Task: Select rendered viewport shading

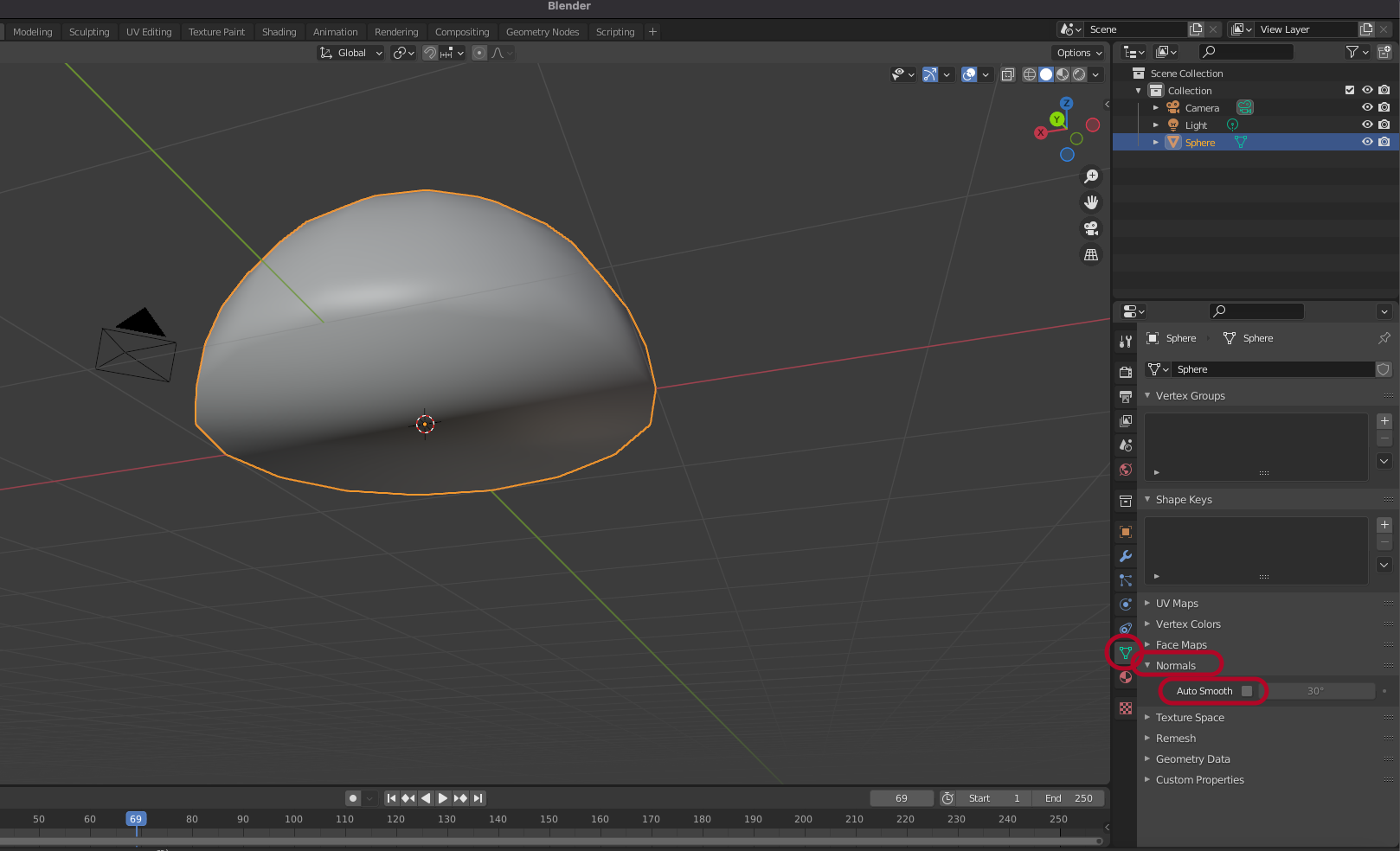Action: pos(1079,74)
